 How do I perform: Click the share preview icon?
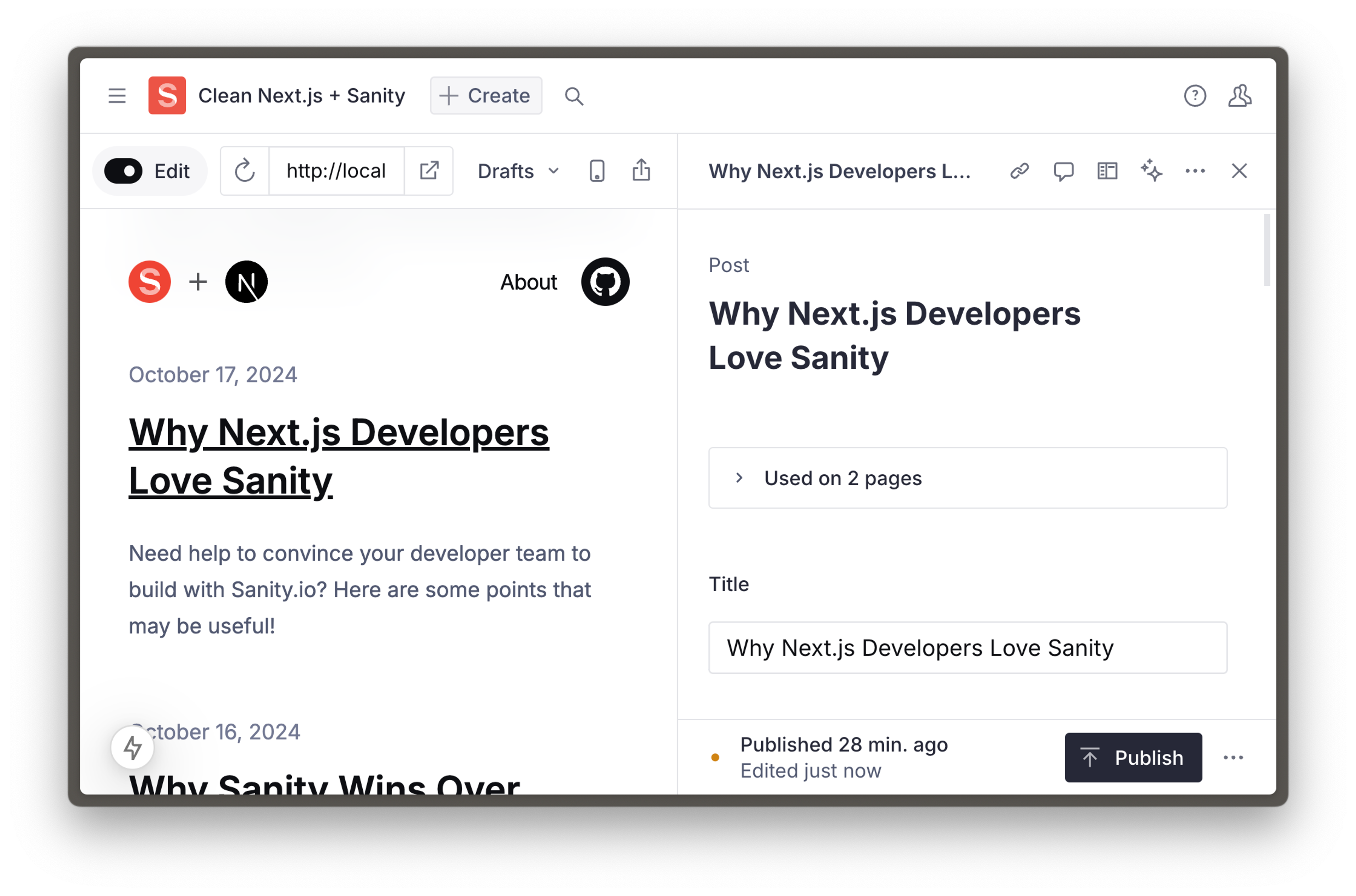tap(641, 170)
